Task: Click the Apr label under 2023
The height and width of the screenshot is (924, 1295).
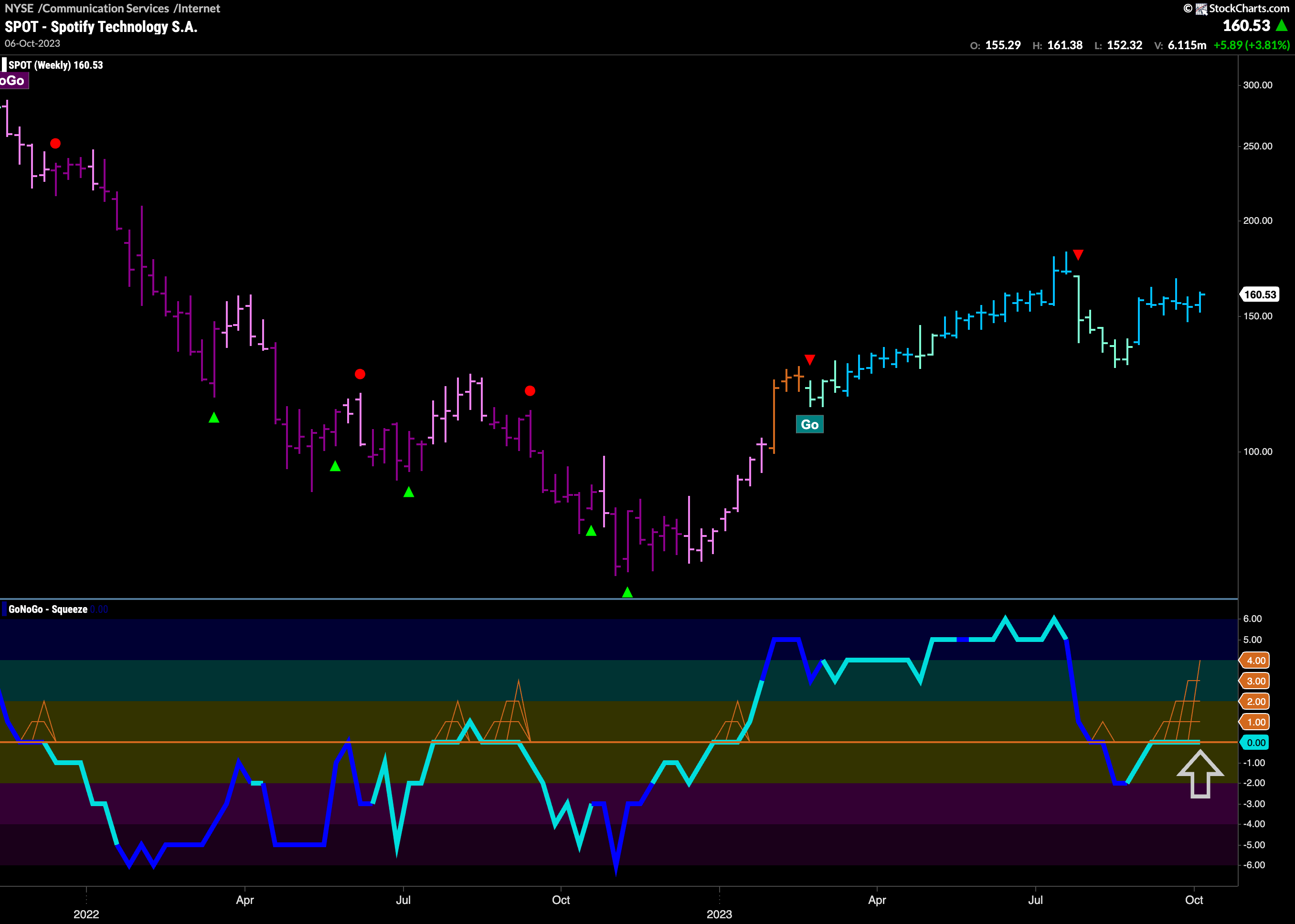Action: pos(877,900)
